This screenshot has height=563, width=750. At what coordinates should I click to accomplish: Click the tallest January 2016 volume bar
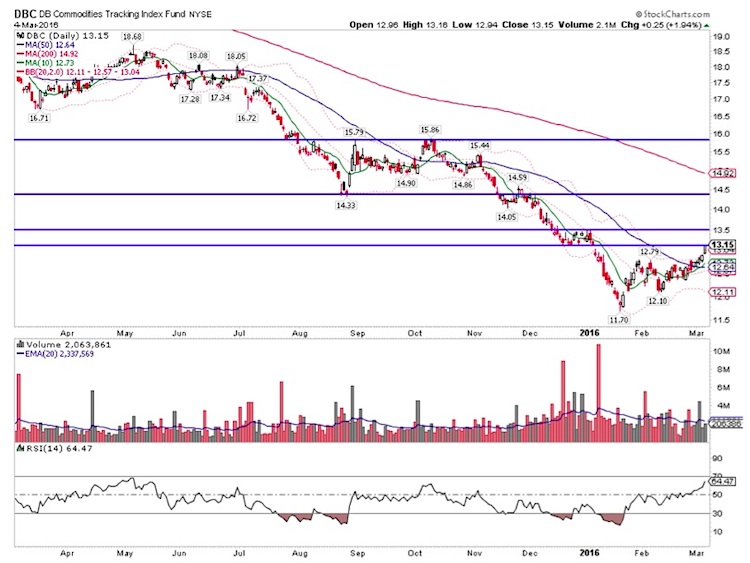598,393
